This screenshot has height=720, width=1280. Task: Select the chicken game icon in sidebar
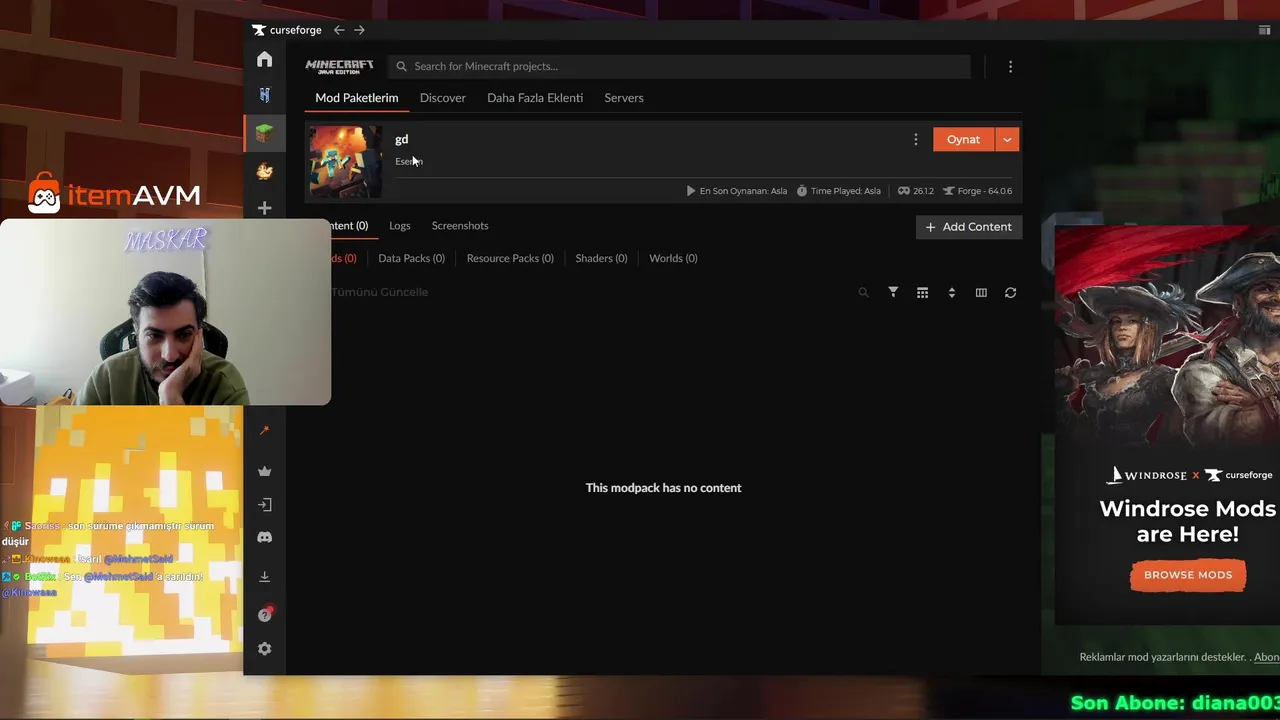point(264,171)
